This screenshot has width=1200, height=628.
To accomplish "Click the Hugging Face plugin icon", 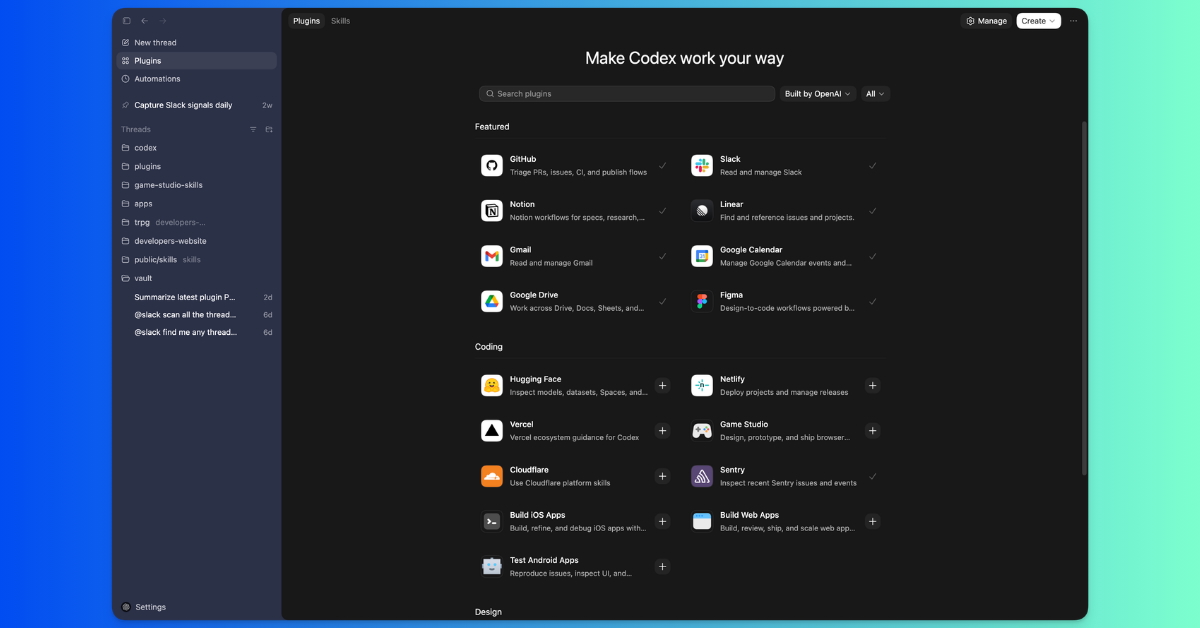I will pos(492,385).
